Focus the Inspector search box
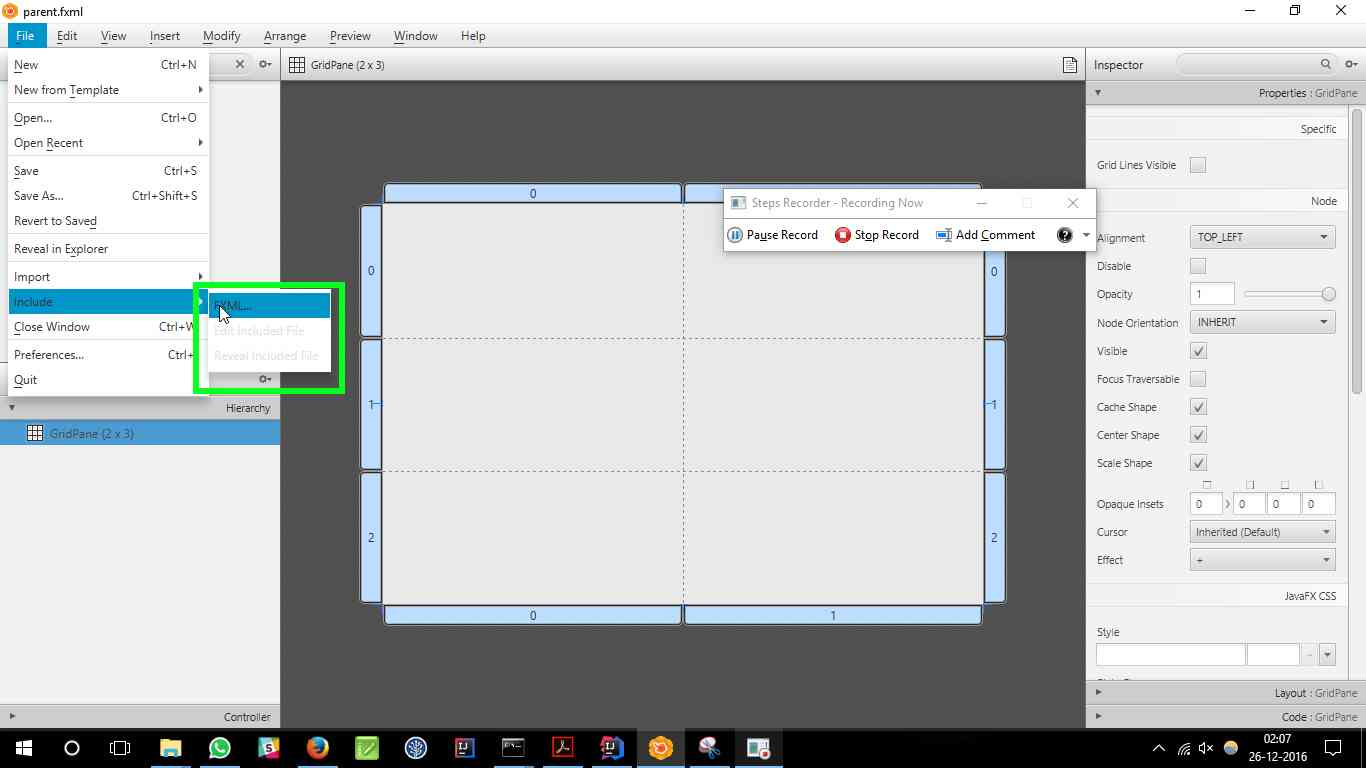The image size is (1366, 768). point(1256,64)
